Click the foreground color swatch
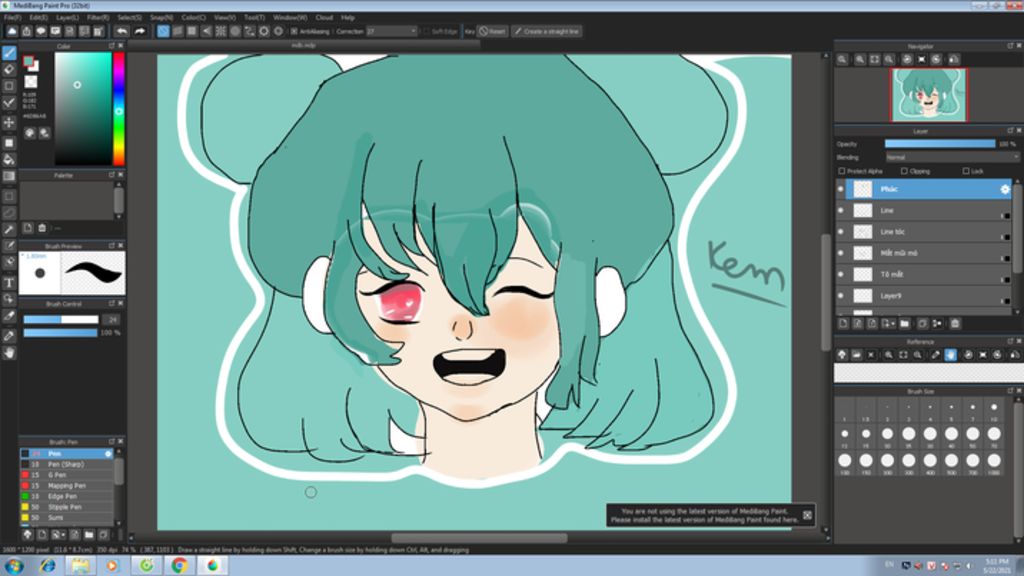Screen dimensions: 1024x576 [x=28, y=61]
